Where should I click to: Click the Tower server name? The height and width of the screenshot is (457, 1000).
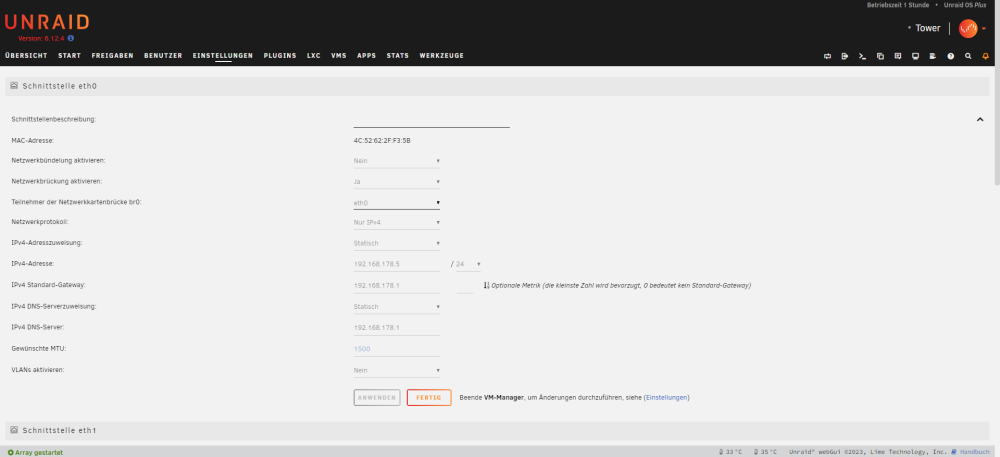coord(928,28)
